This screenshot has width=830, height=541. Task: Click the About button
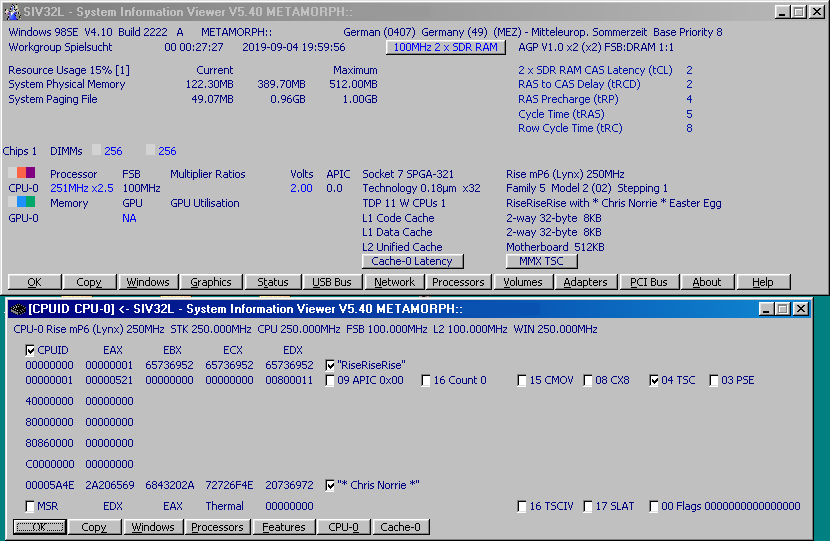pos(707,282)
